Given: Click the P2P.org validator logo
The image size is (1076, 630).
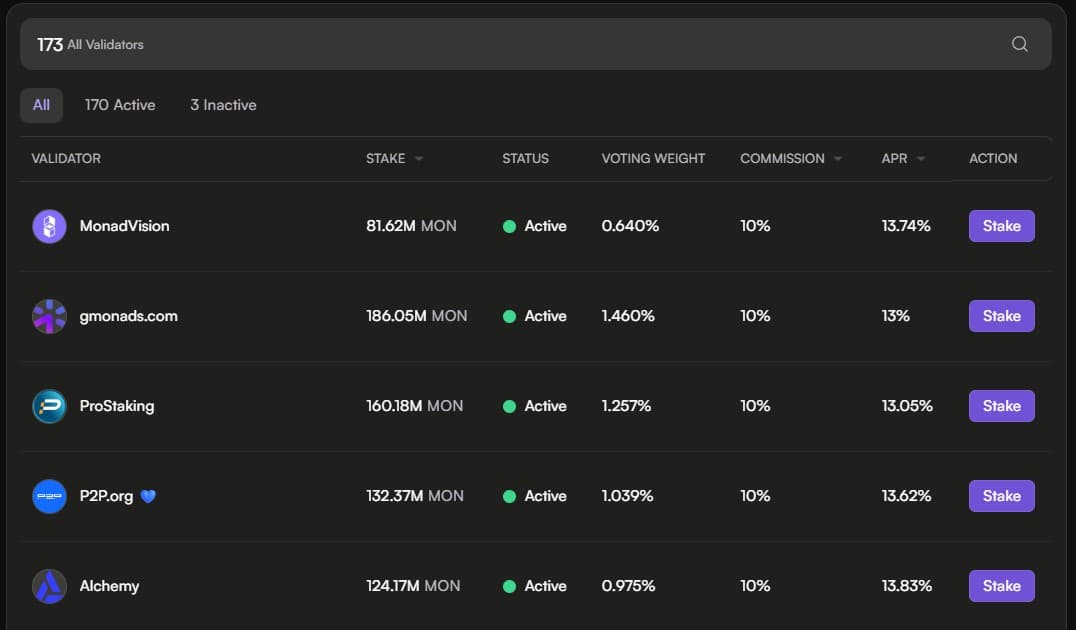Looking at the screenshot, I should pos(49,496).
